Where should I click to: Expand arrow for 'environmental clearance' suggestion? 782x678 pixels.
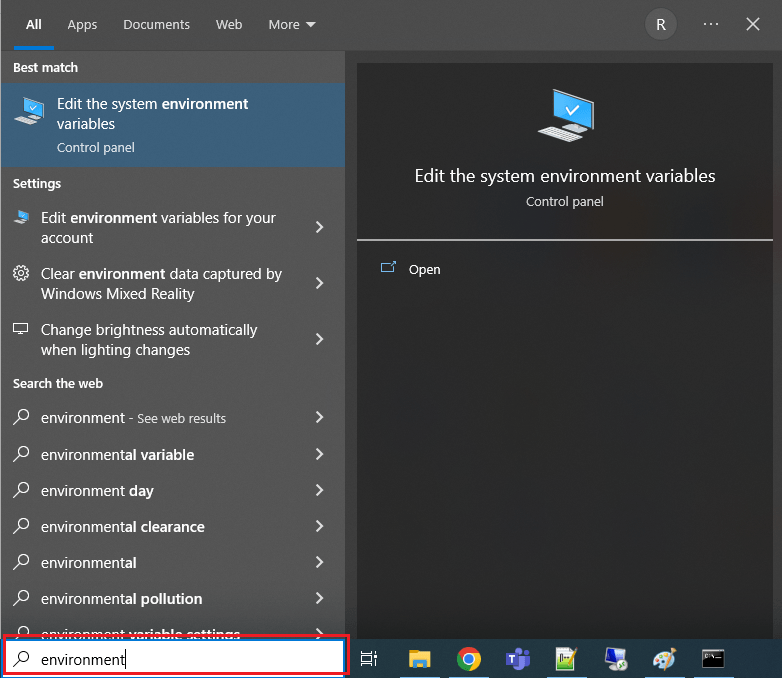coord(320,526)
